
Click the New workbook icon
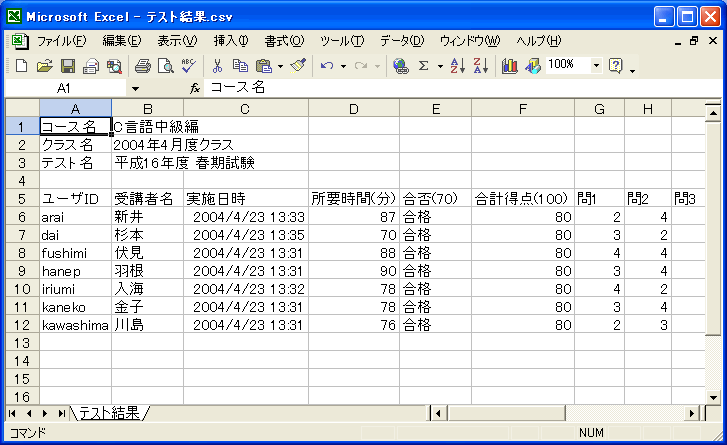[21, 66]
